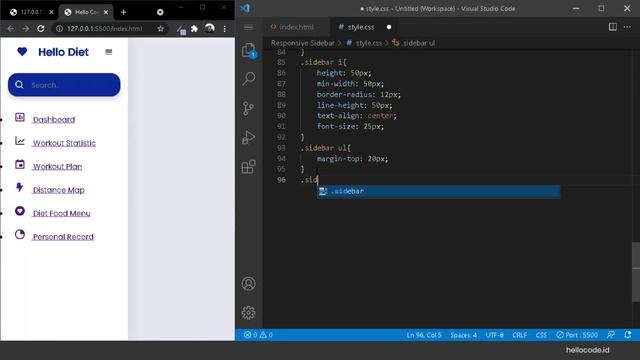Open the Source Control panel
The height and width of the screenshot is (360, 640).
[248, 108]
